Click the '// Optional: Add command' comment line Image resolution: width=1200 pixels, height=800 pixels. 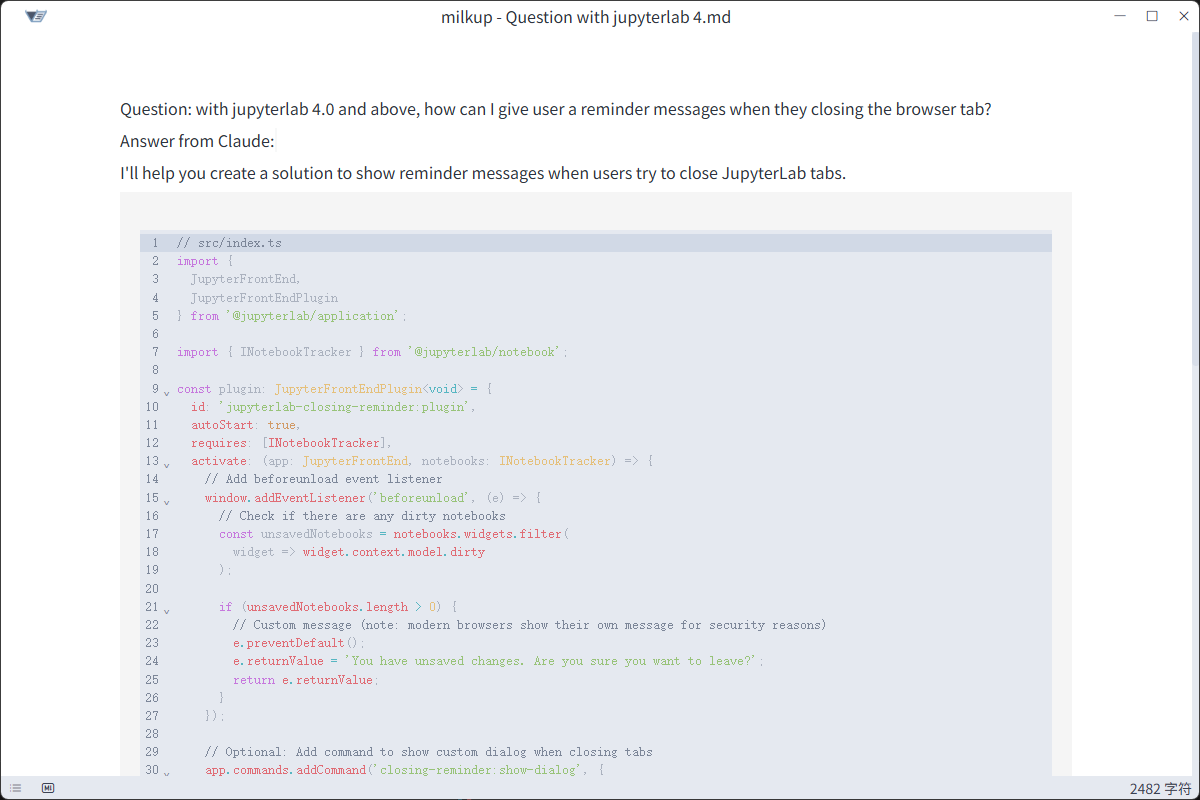click(429, 752)
